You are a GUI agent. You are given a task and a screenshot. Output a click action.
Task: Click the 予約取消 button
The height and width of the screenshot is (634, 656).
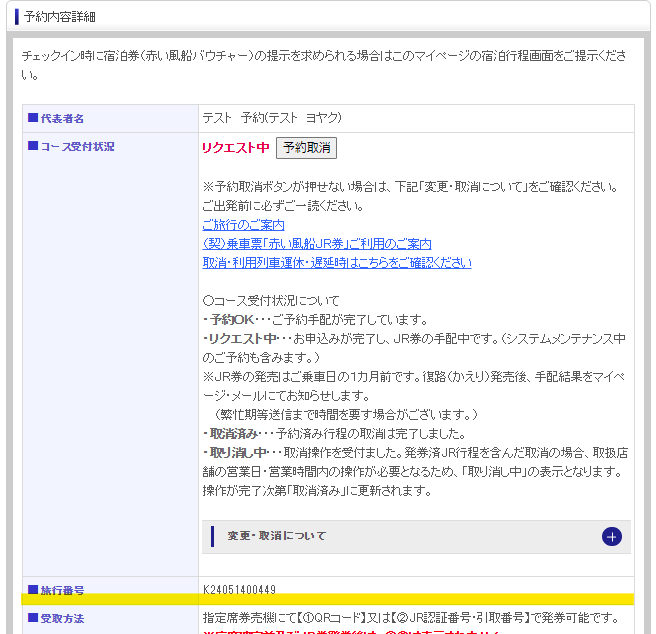306,148
